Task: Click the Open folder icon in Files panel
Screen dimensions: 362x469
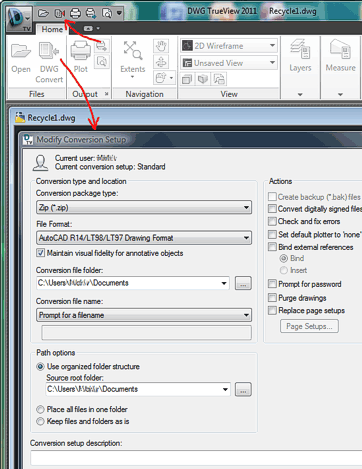Action: pyautogui.click(x=21, y=51)
